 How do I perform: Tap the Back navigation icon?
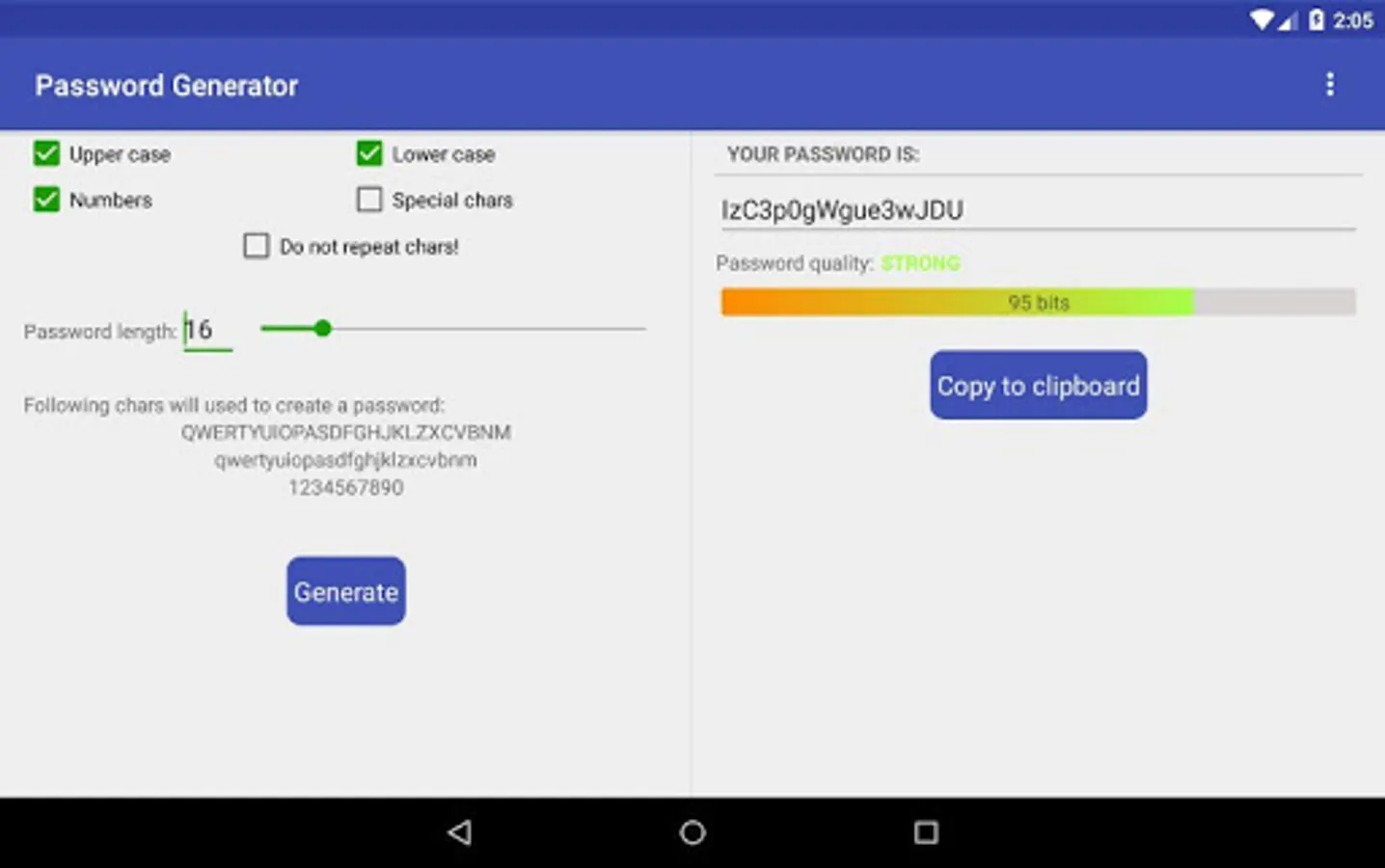tap(460, 832)
